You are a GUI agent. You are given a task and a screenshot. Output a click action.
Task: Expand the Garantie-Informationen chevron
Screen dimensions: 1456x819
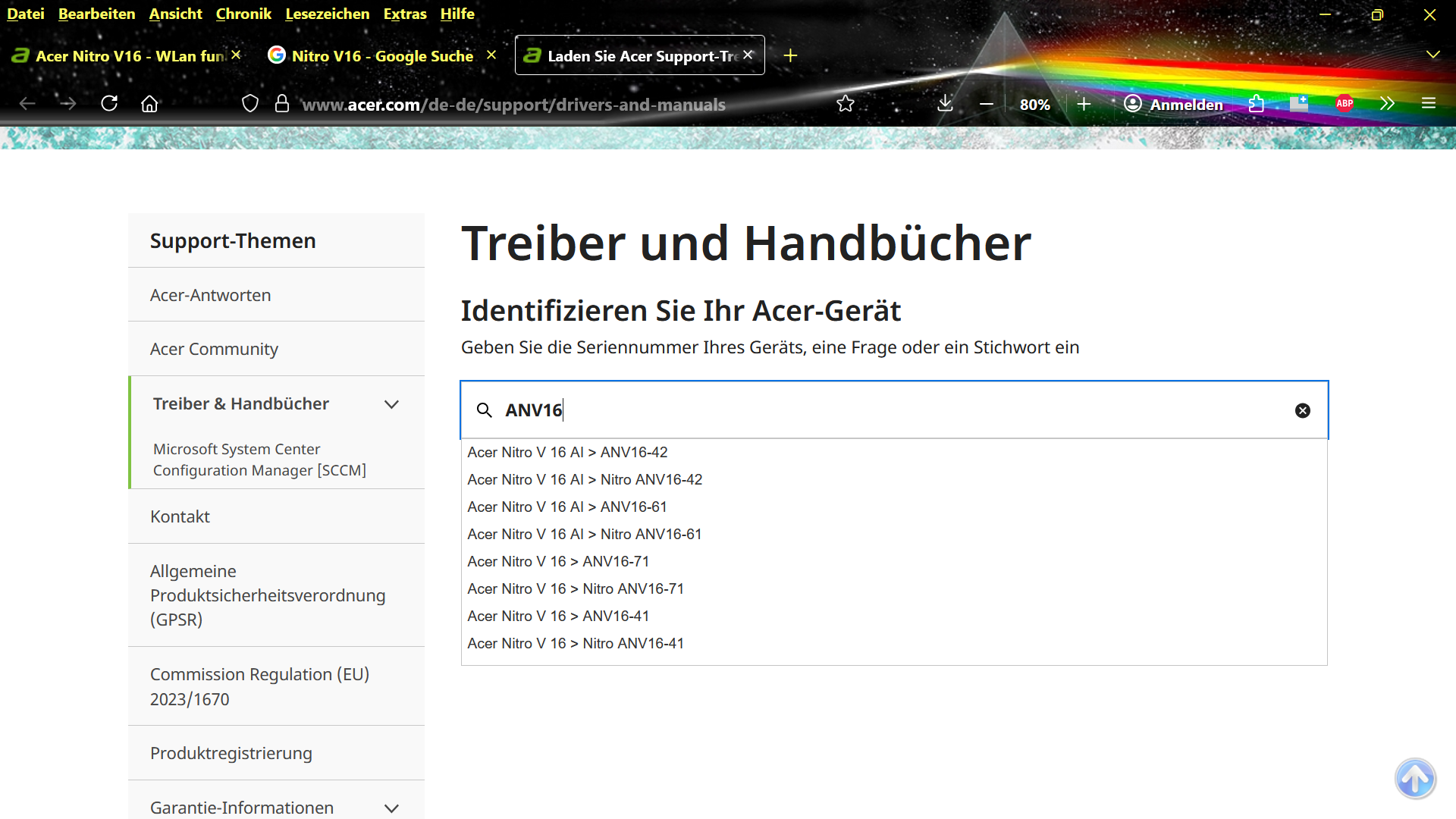(x=391, y=808)
